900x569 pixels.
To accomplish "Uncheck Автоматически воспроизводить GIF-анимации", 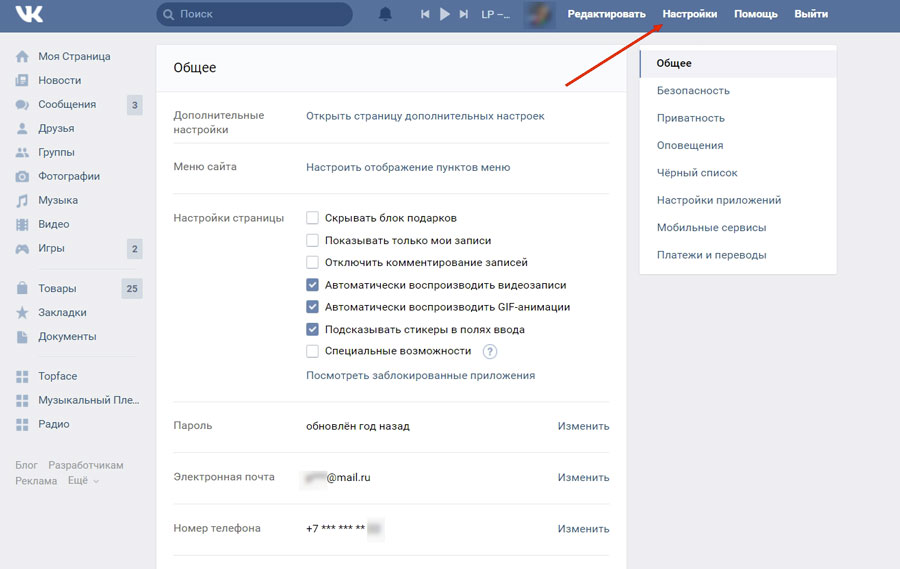I will click(x=312, y=307).
